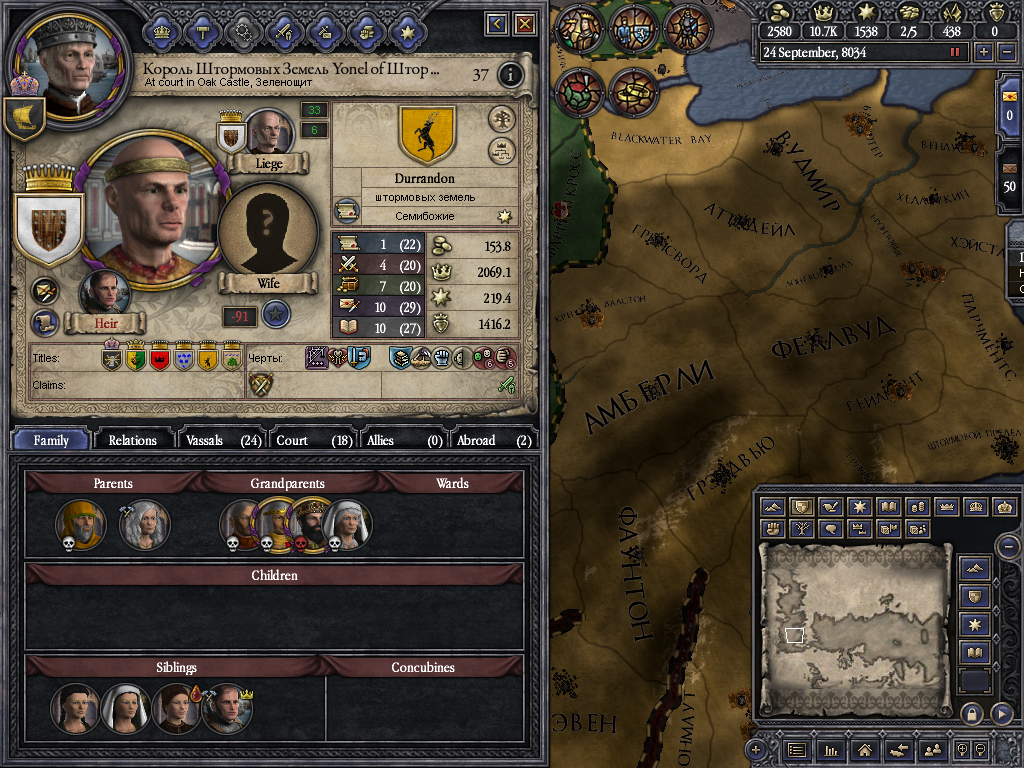Screen dimensions: 1024x768
Task: Switch to the Relations tab
Action: tap(133, 440)
